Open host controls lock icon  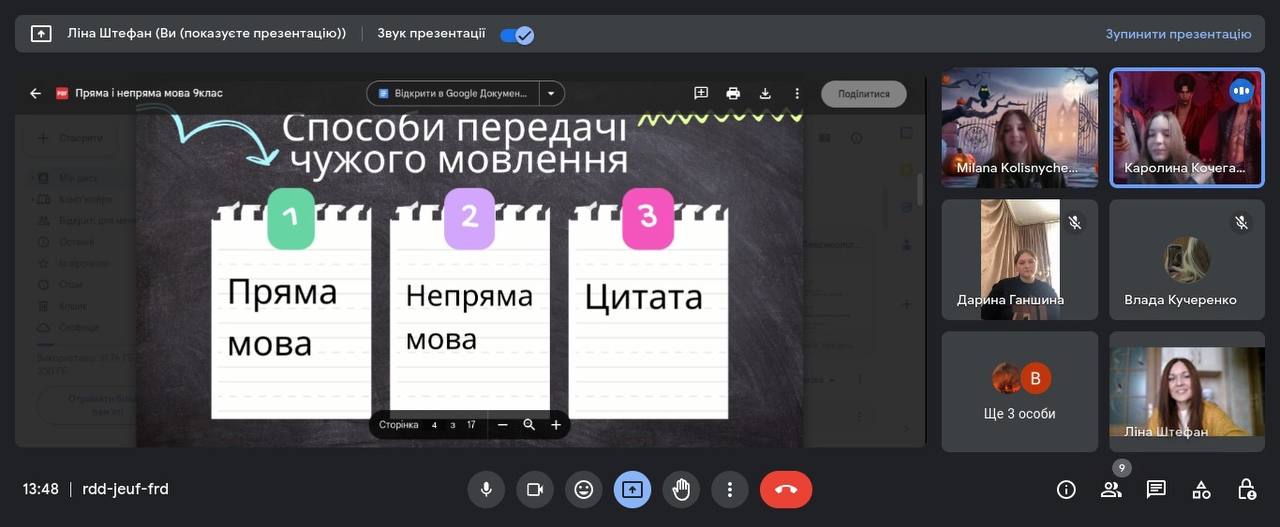pos(1246,489)
